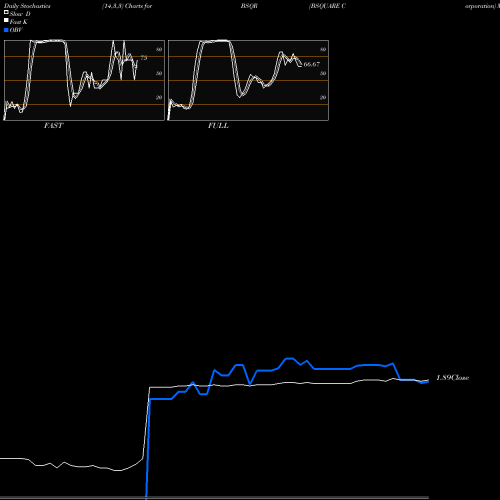Click the "BSQR" ticker symbol

[x=249, y=6]
